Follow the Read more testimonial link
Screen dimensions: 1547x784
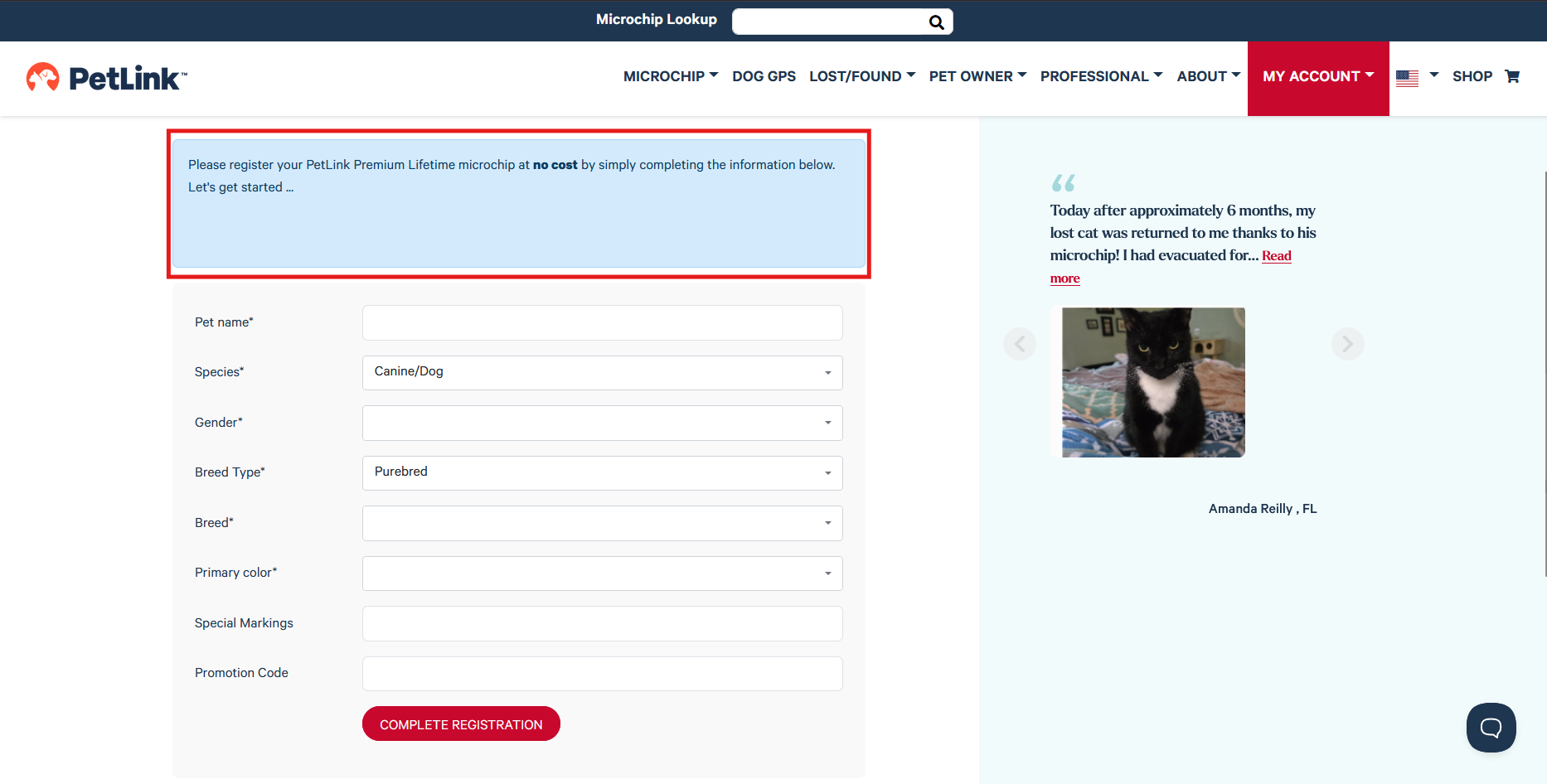(1276, 256)
